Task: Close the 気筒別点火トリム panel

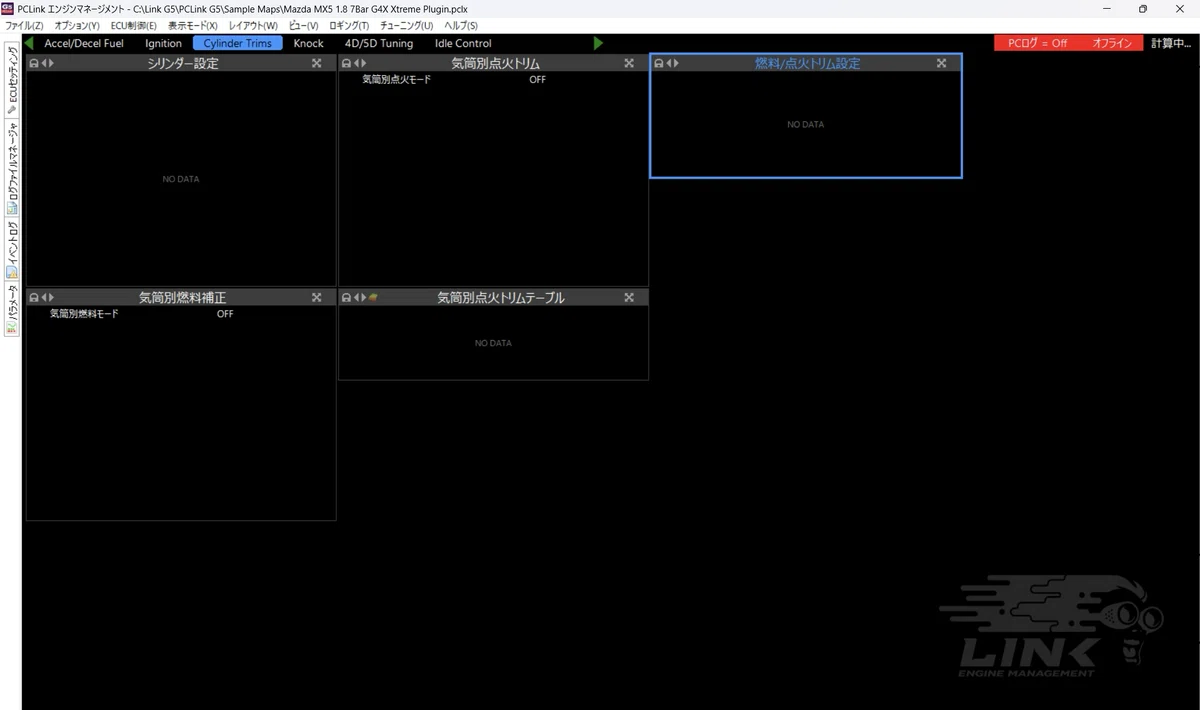Action: point(629,63)
